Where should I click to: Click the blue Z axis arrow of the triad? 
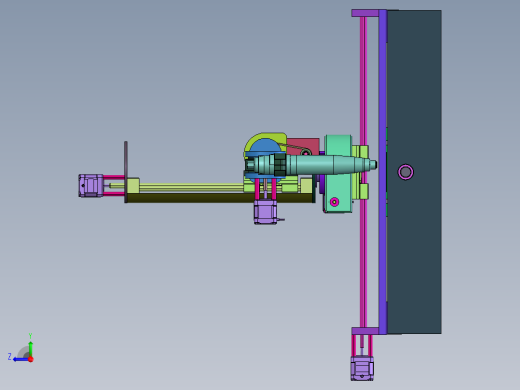pos(20,360)
